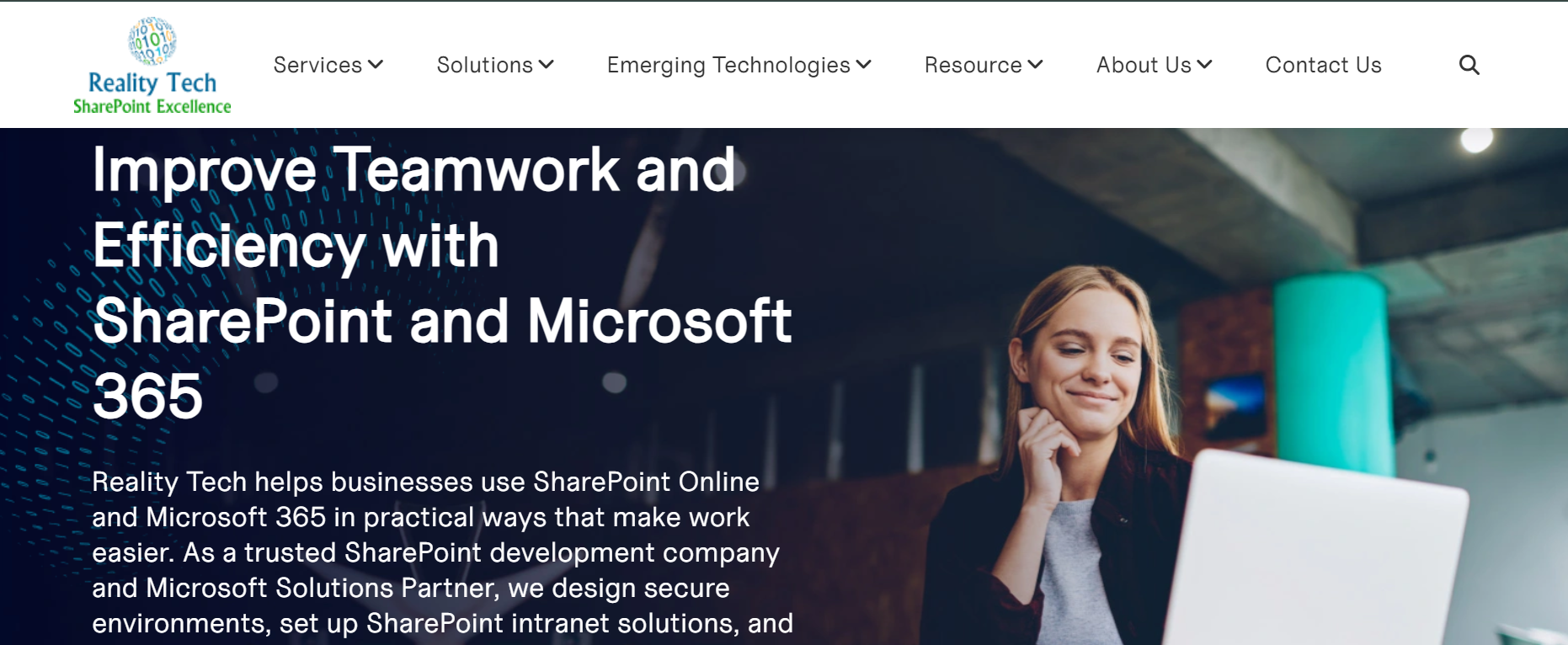Click the 365 text in the headline
Image resolution: width=1568 pixels, height=645 pixels.
tap(147, 396)
